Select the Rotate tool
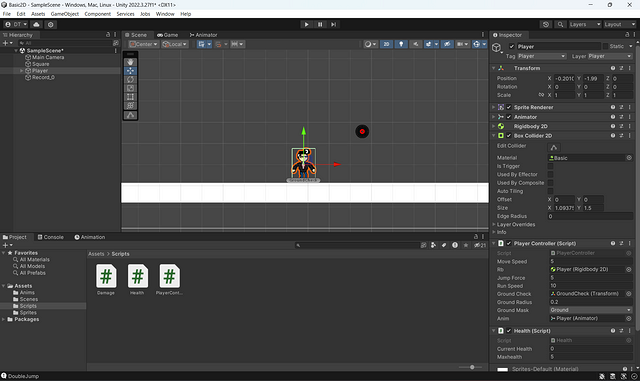Screen dimensions: 640x381 tap(131, 80)
